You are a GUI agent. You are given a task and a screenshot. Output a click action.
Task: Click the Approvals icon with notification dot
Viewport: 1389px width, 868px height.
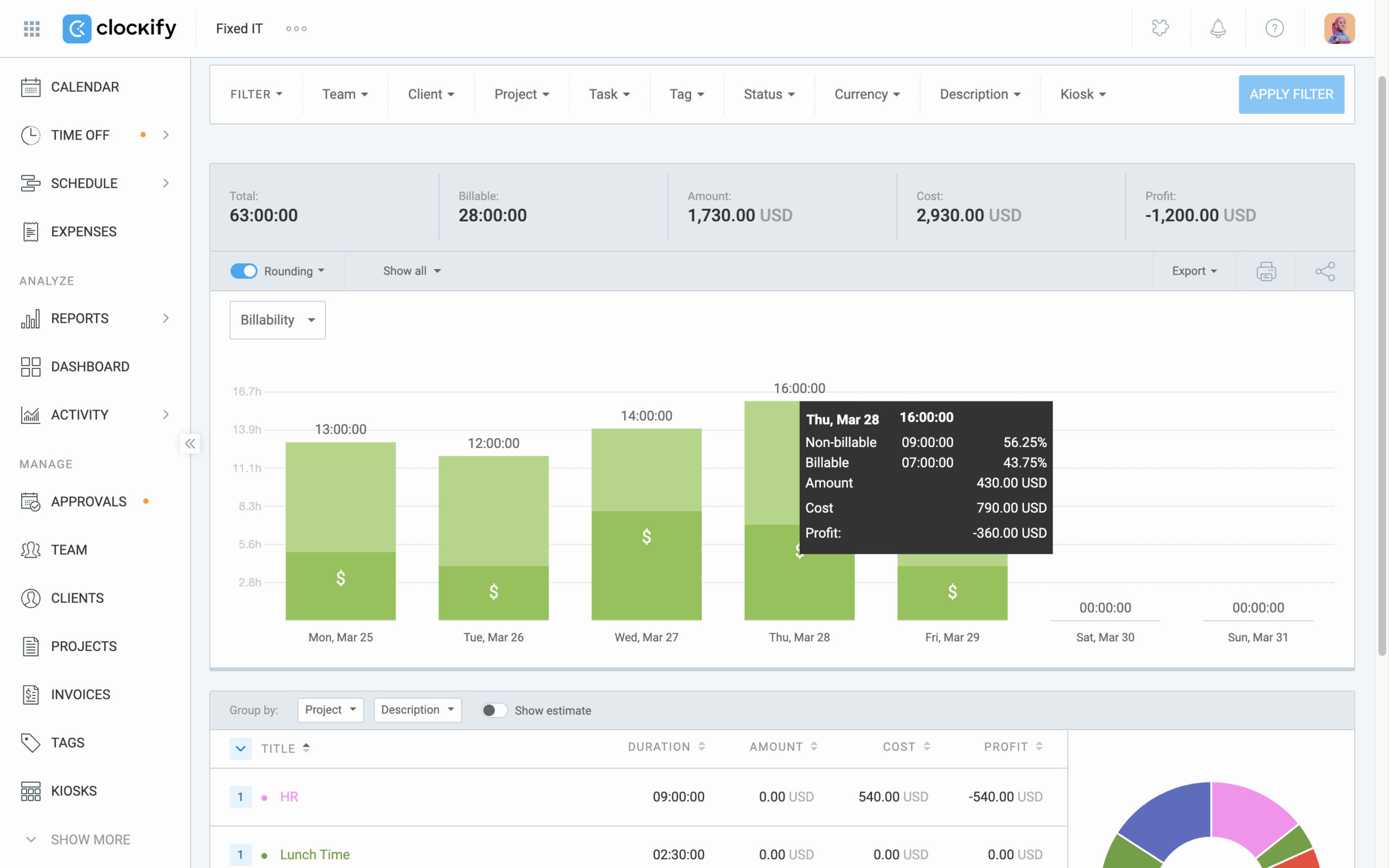tap(30, 501)
